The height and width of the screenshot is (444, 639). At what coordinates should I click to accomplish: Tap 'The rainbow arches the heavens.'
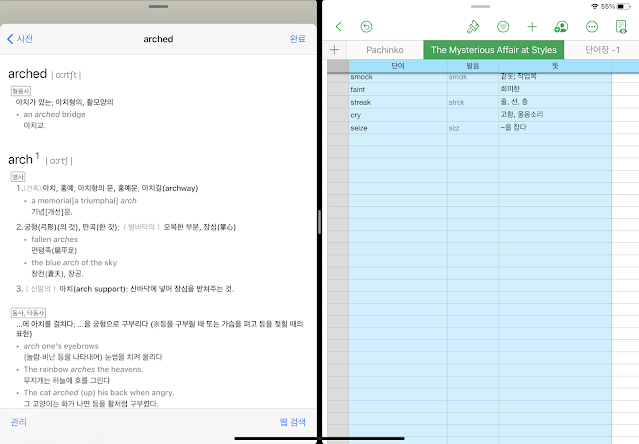tap(84, 369)
